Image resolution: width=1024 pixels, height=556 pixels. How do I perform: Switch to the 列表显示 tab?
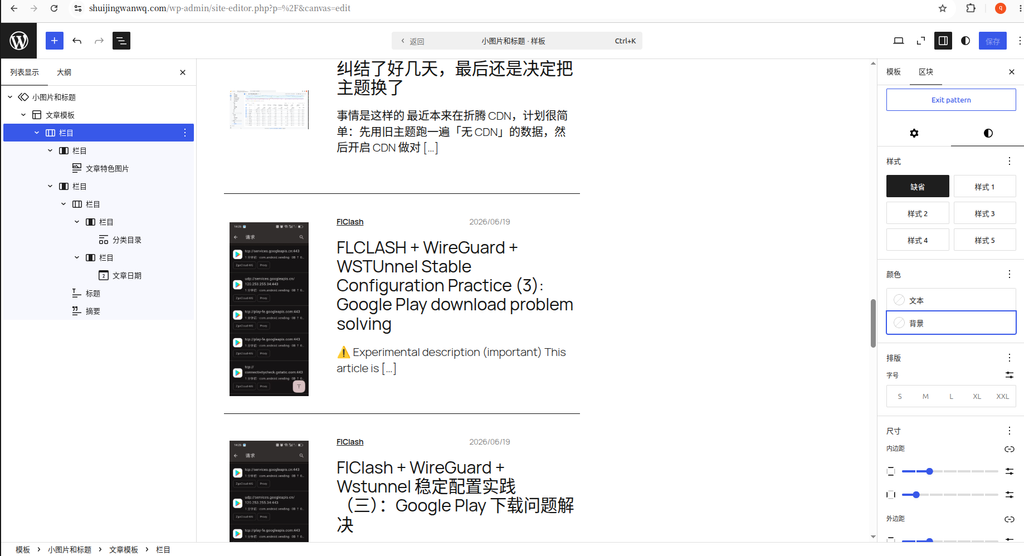click(x=24, y=73)
